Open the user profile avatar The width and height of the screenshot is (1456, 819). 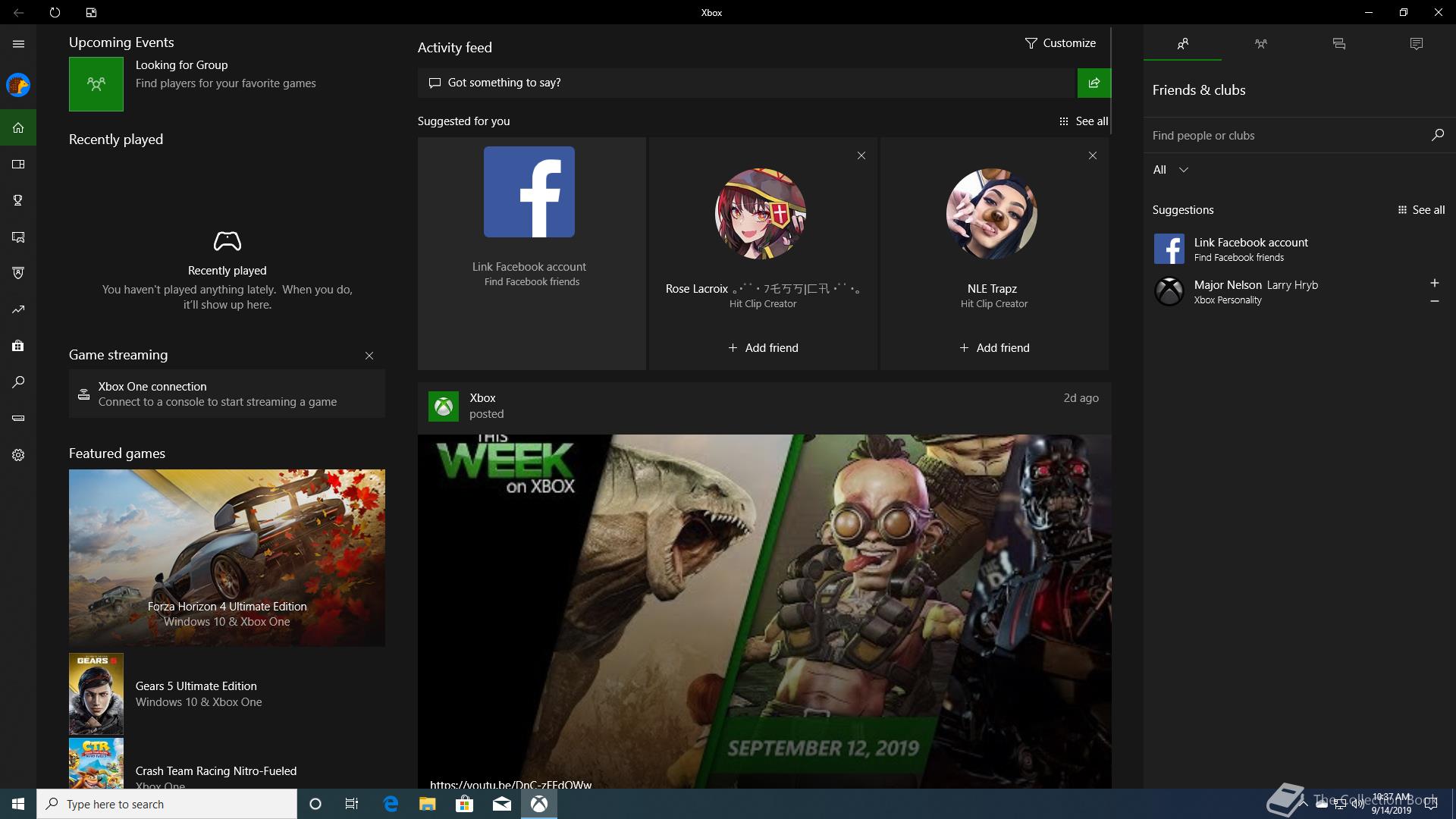18,85
